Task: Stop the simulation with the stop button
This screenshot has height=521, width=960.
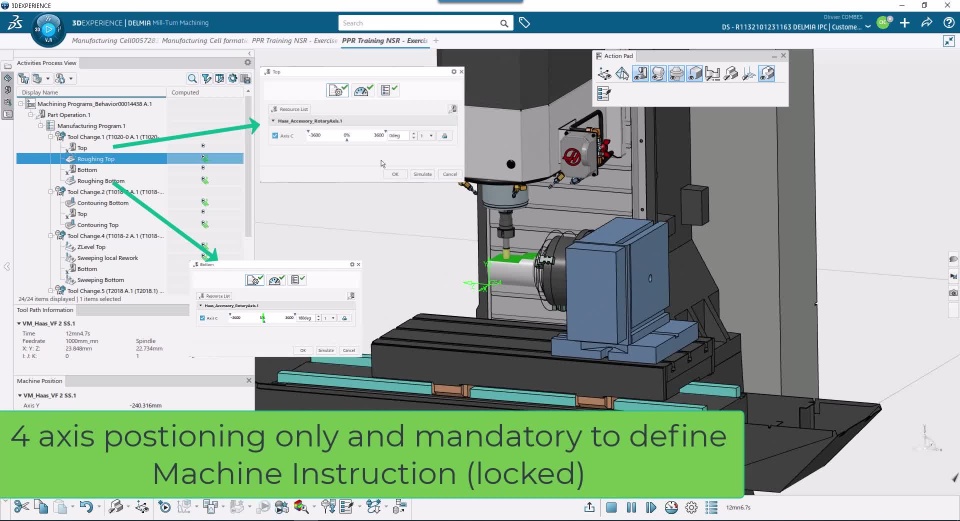Action: [611, 508]
